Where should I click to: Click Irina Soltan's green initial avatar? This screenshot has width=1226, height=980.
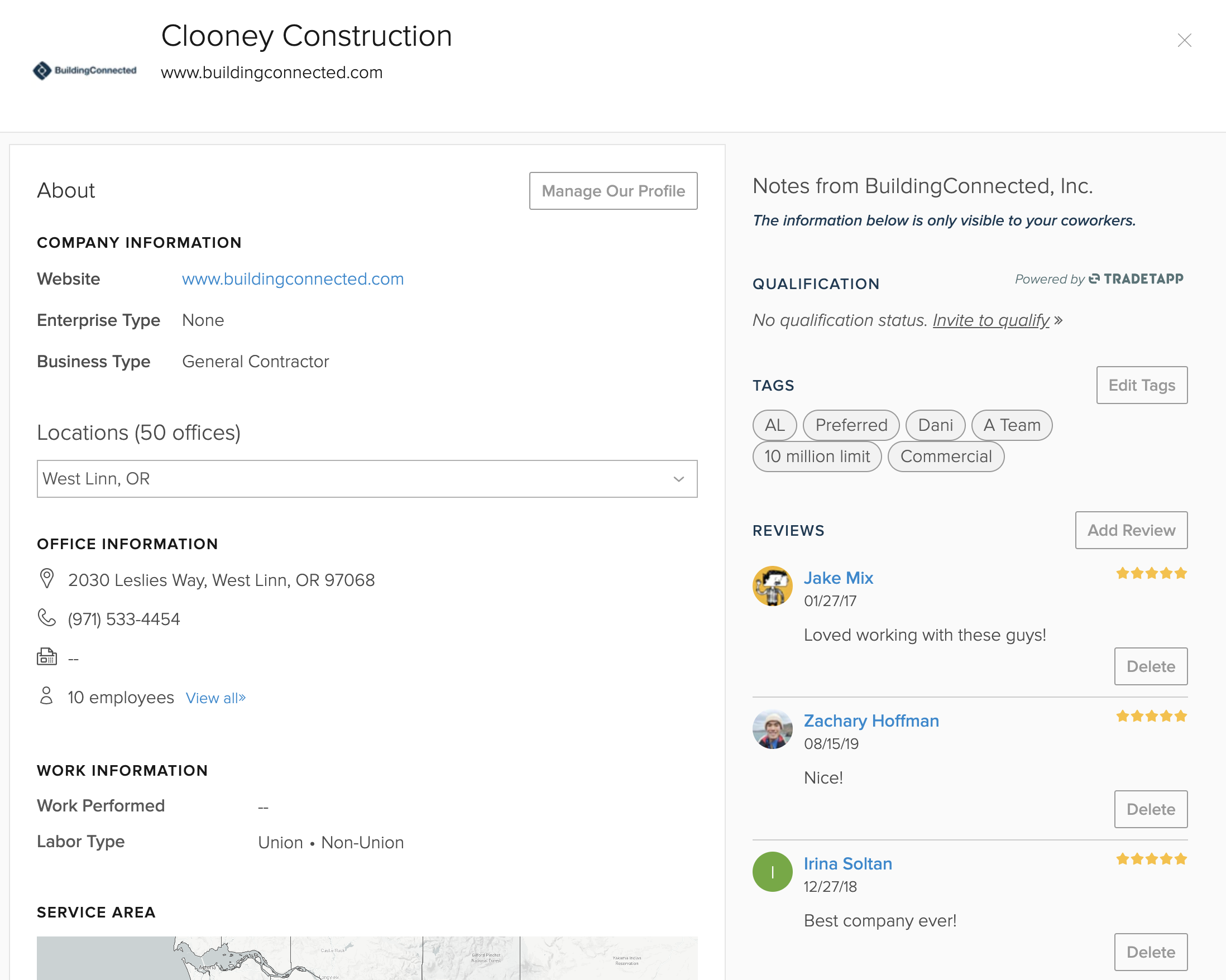(x=772, y=871)
